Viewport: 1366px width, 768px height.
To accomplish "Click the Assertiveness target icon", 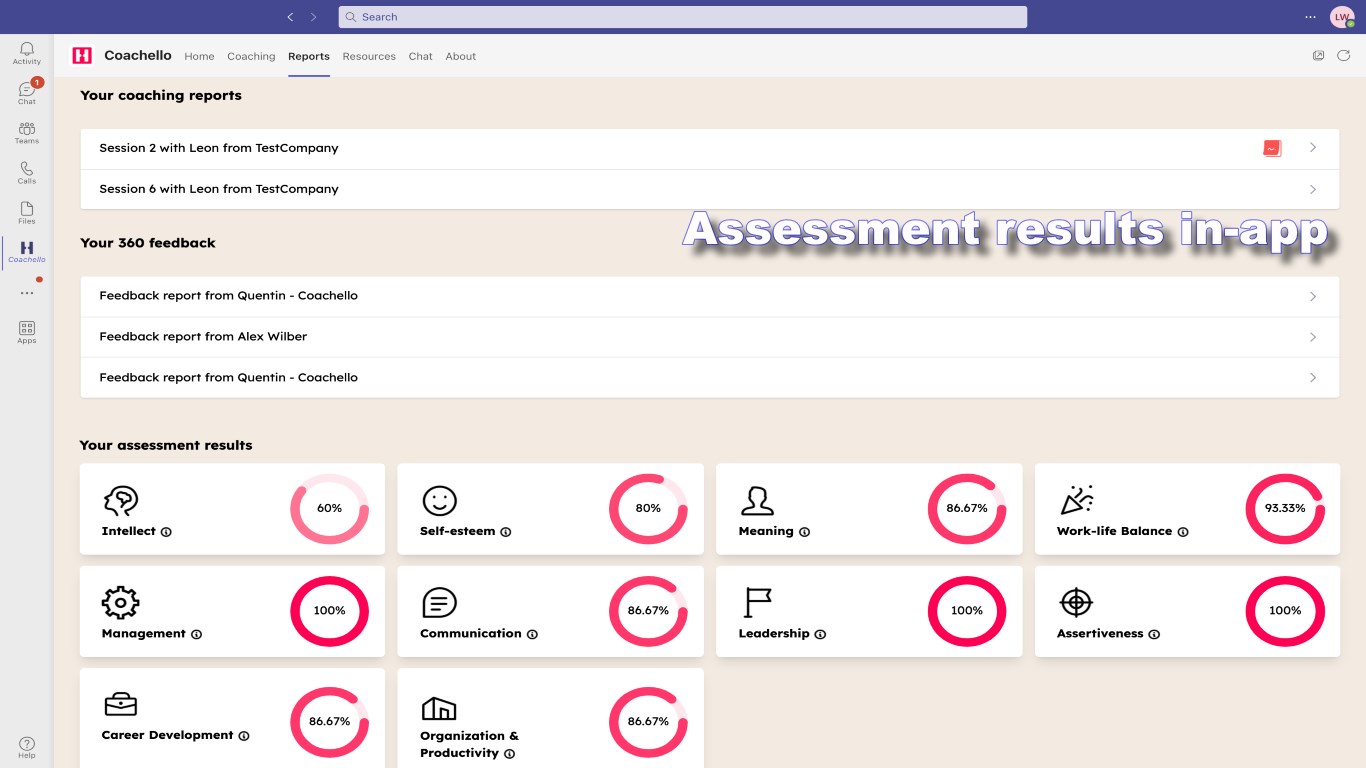I will (x=1076, y=602).
